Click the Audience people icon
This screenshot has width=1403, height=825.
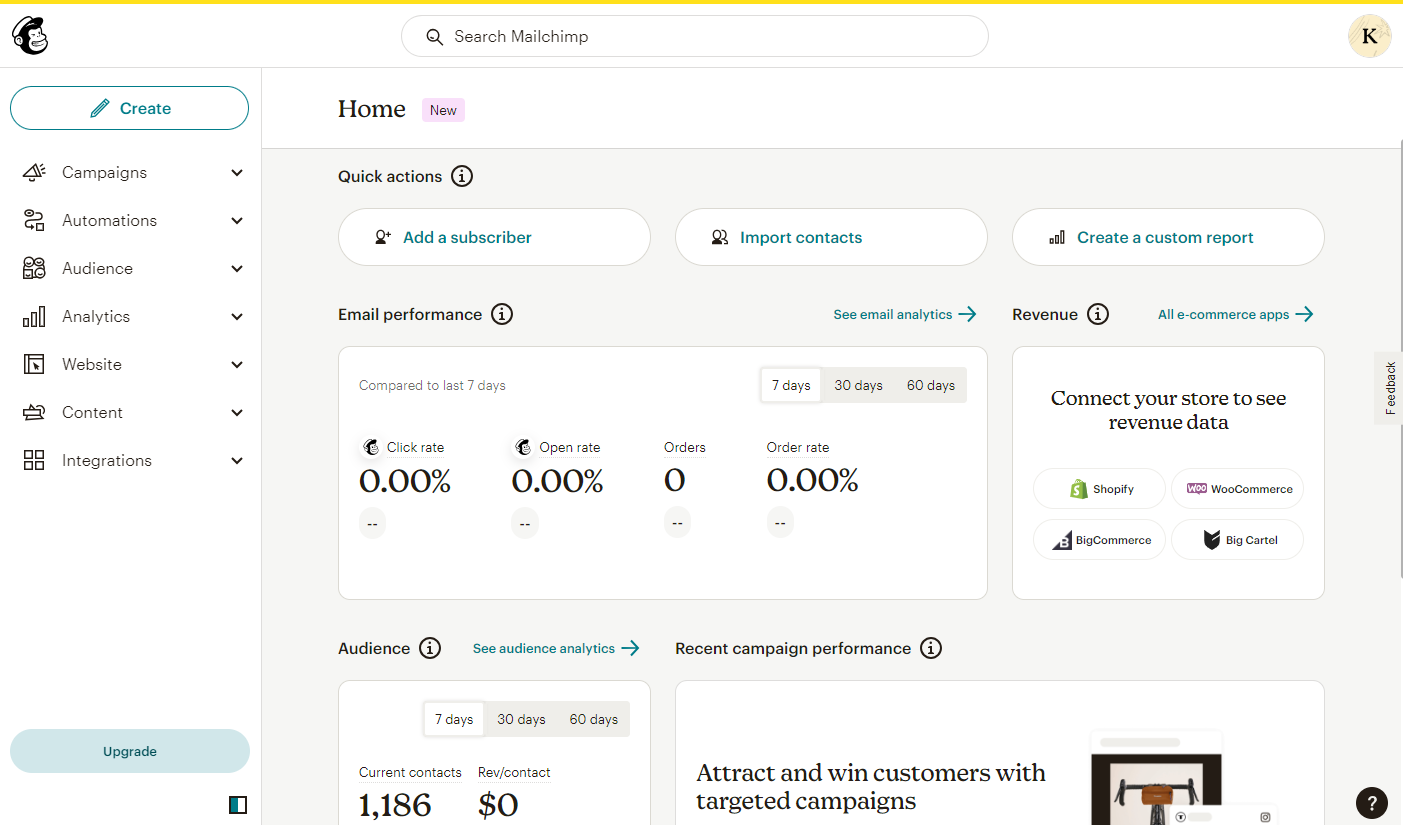(x=34, y=269)
